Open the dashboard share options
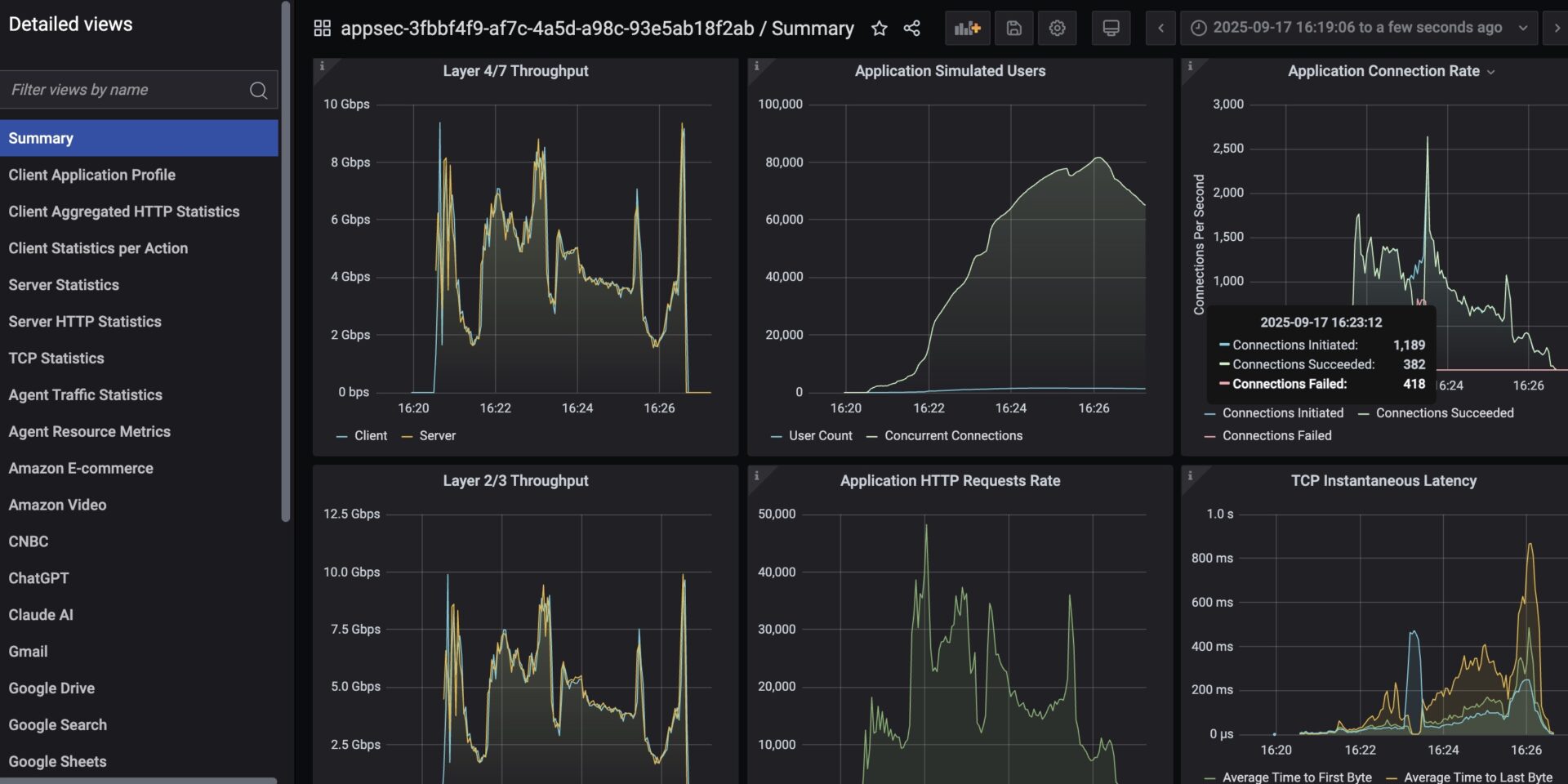 (x=911, y=28)
